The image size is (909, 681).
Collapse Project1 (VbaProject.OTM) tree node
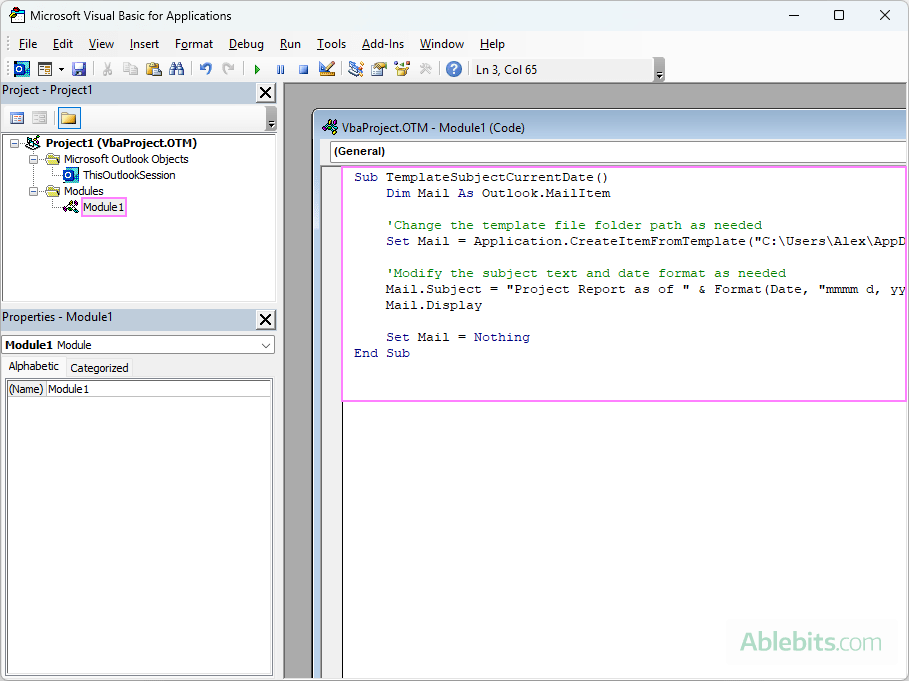[x=14, y=143]
